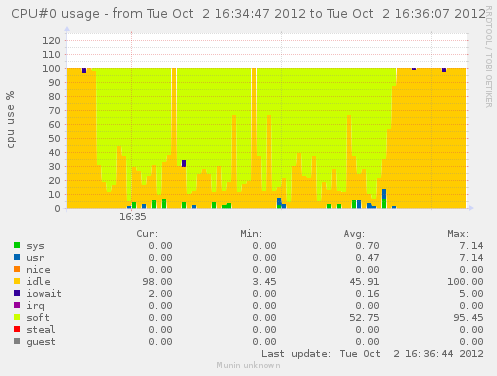Click the RRDTOOL / TOBI OETIKER watermark

tap(489, 57)
